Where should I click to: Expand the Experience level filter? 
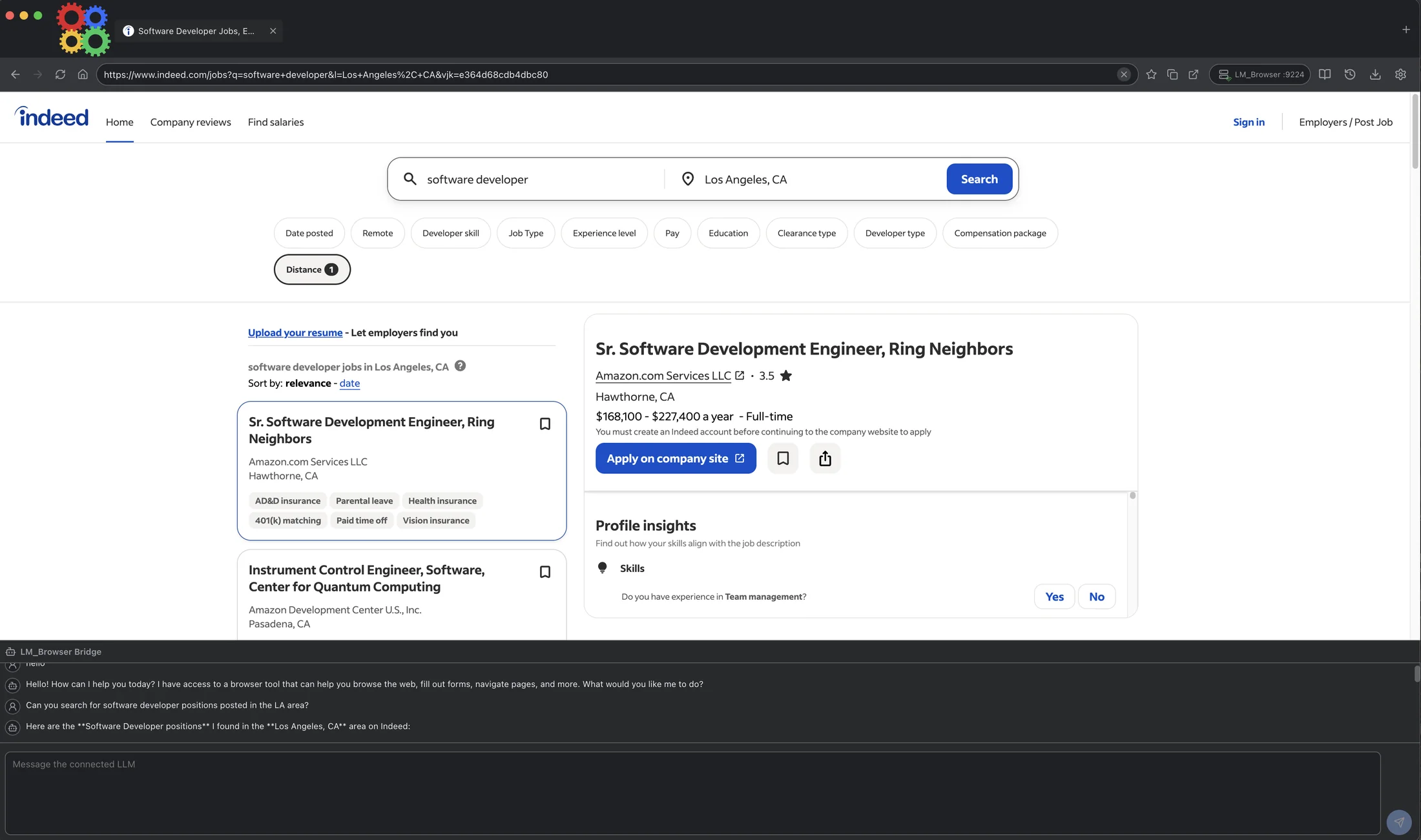coord(604,233)
